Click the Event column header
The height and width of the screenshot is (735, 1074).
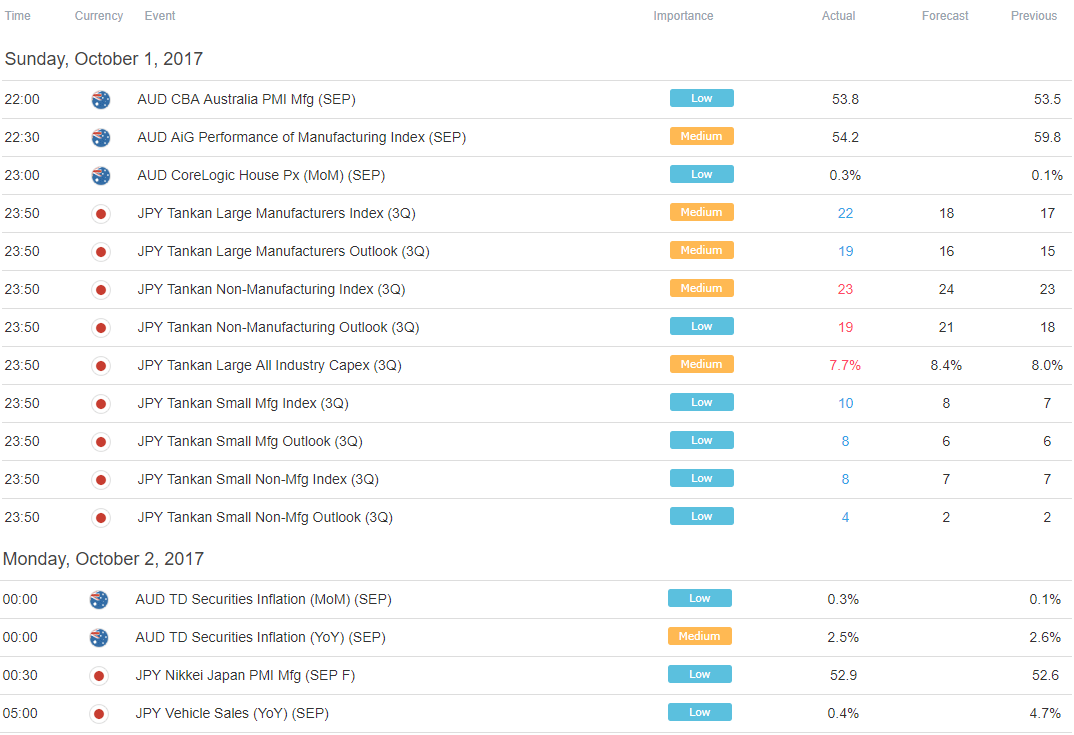tap(160, 16)
